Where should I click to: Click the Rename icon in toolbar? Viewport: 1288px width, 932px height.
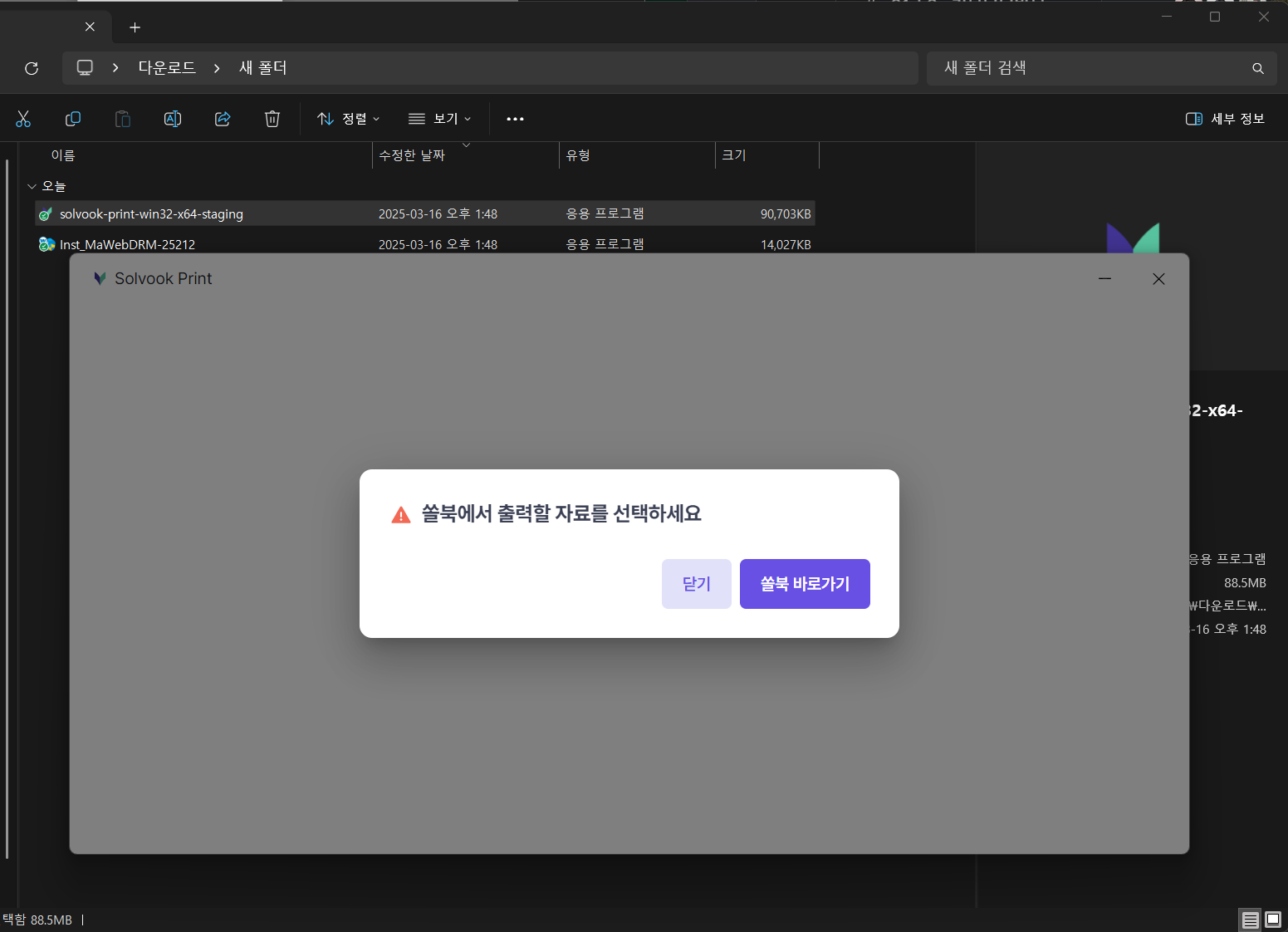tap(173, 119)
